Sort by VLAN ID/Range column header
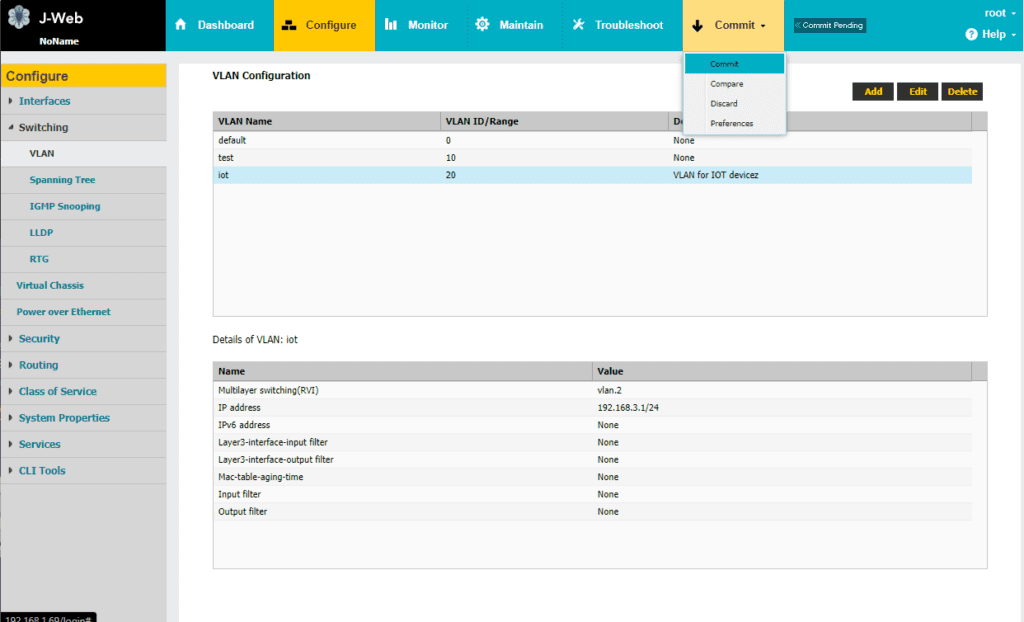This screenshot has width=1024, height=622. [x=554, y=121]
